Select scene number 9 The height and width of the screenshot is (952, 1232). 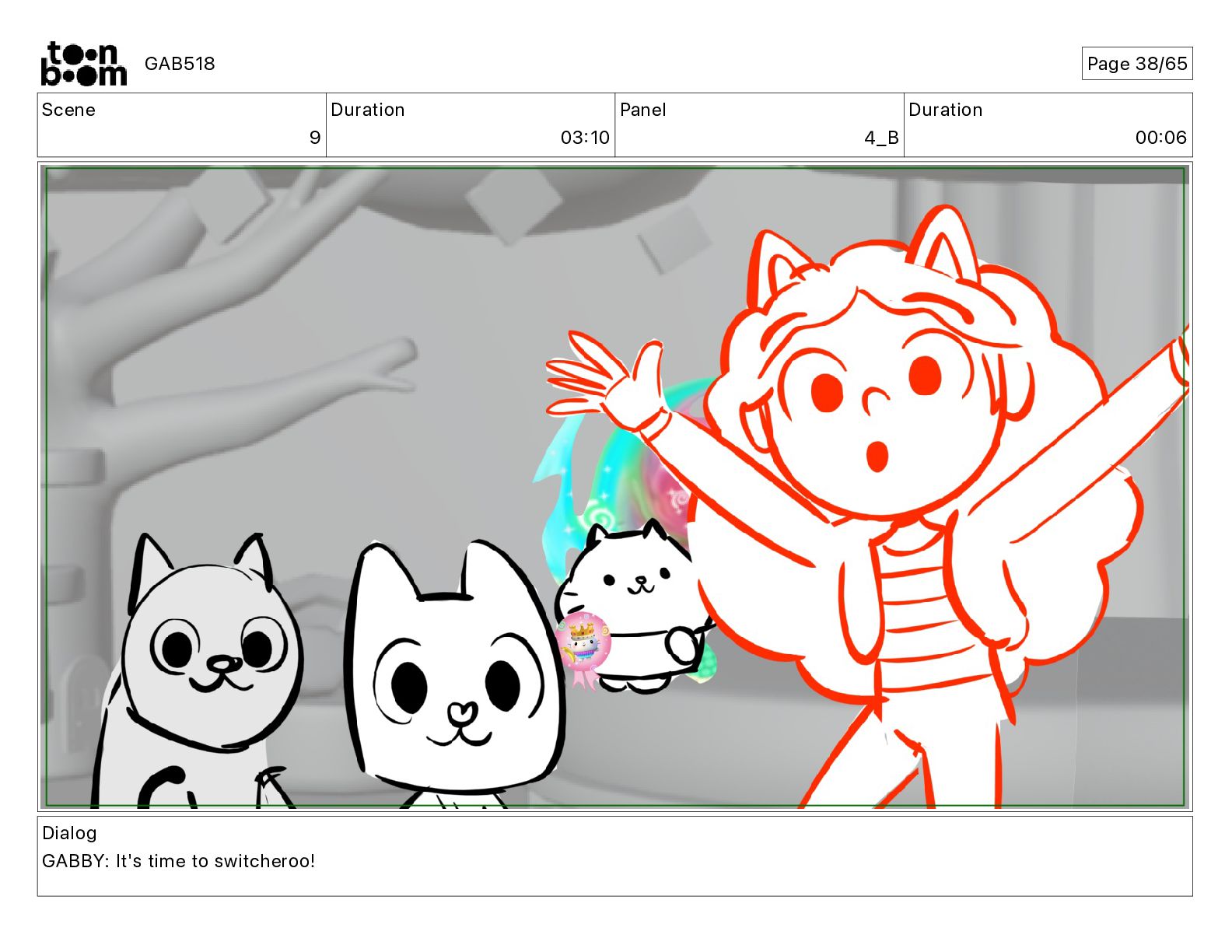click(x=315, y=138)
